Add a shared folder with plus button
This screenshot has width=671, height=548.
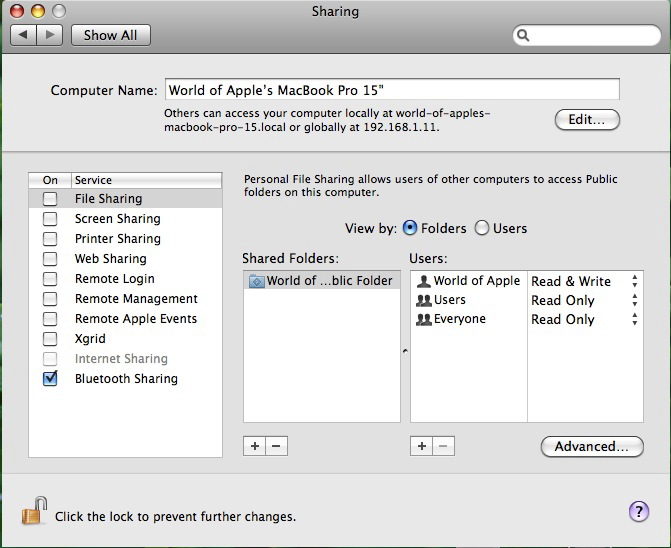[x=255, y=446]
